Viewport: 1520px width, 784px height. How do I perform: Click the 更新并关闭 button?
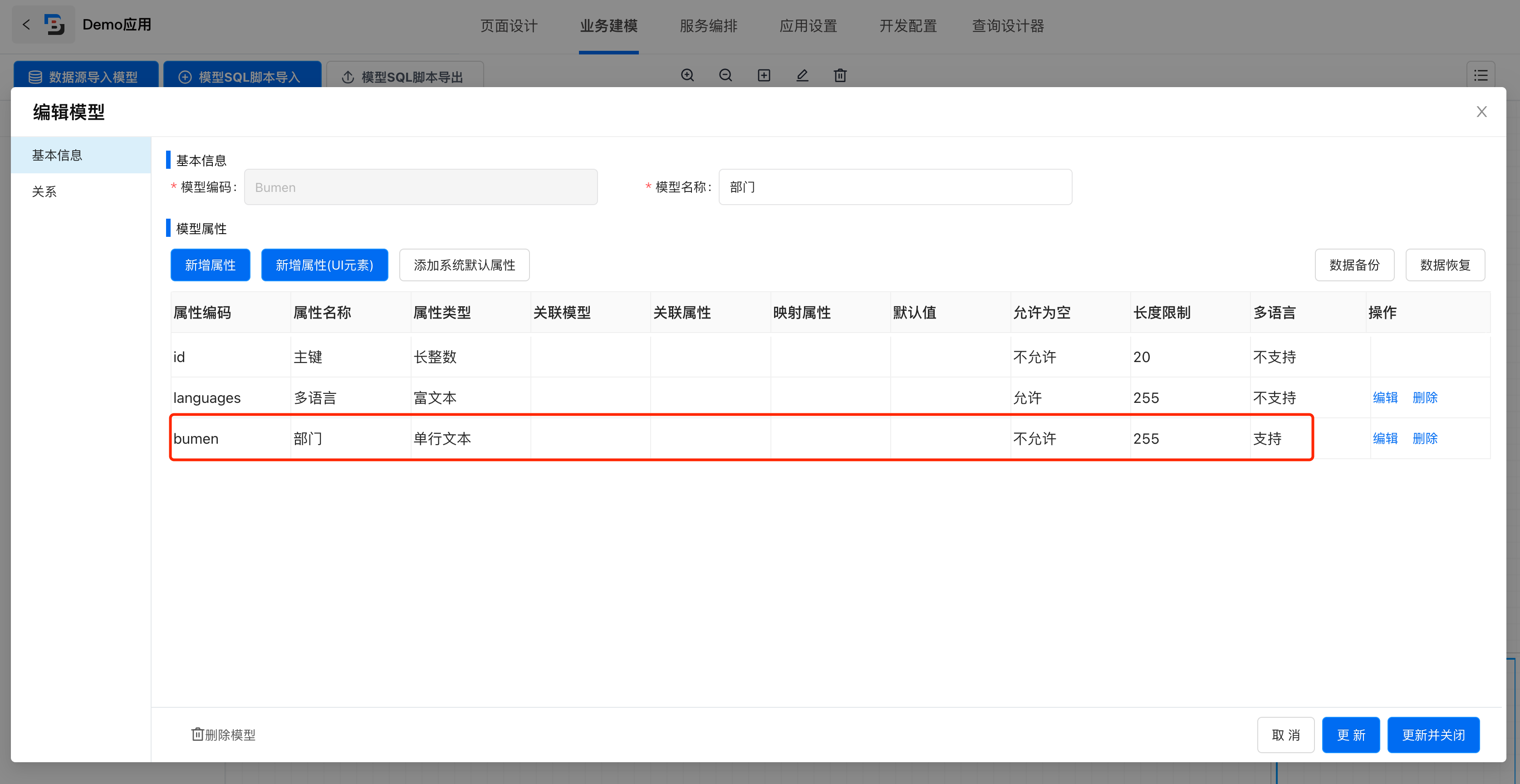pyautogui.click(x=1433, y=735)
